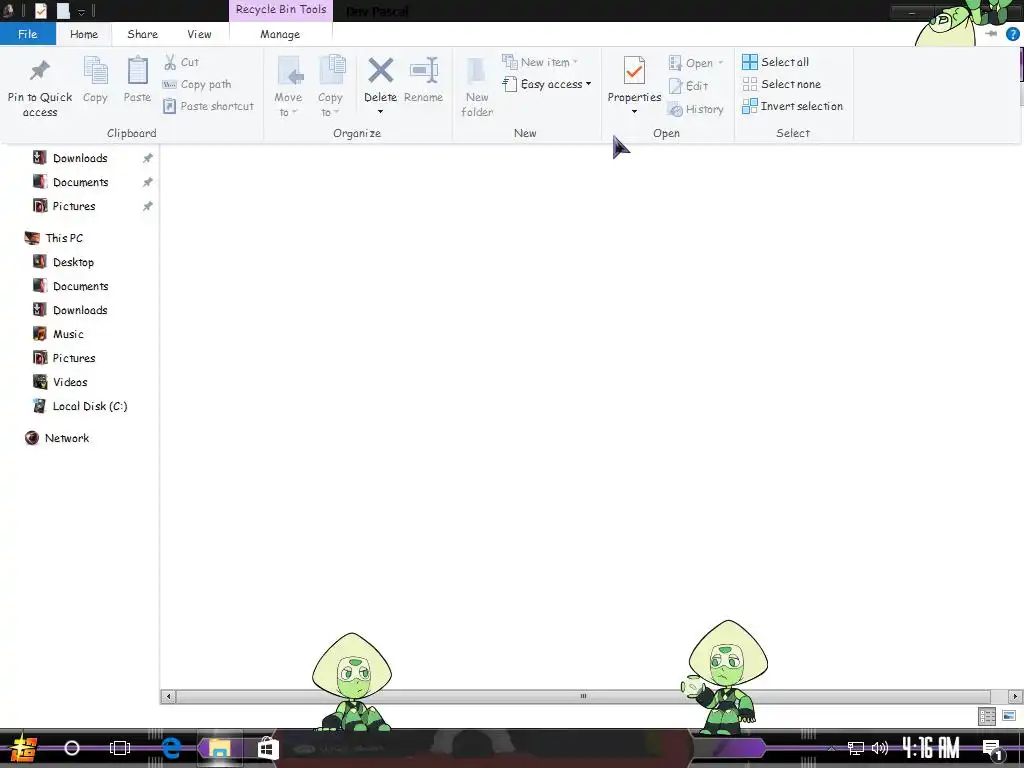Open the Manage tab
The height and width of the screenshot is (768, 1024).
[x=280, y=34]
